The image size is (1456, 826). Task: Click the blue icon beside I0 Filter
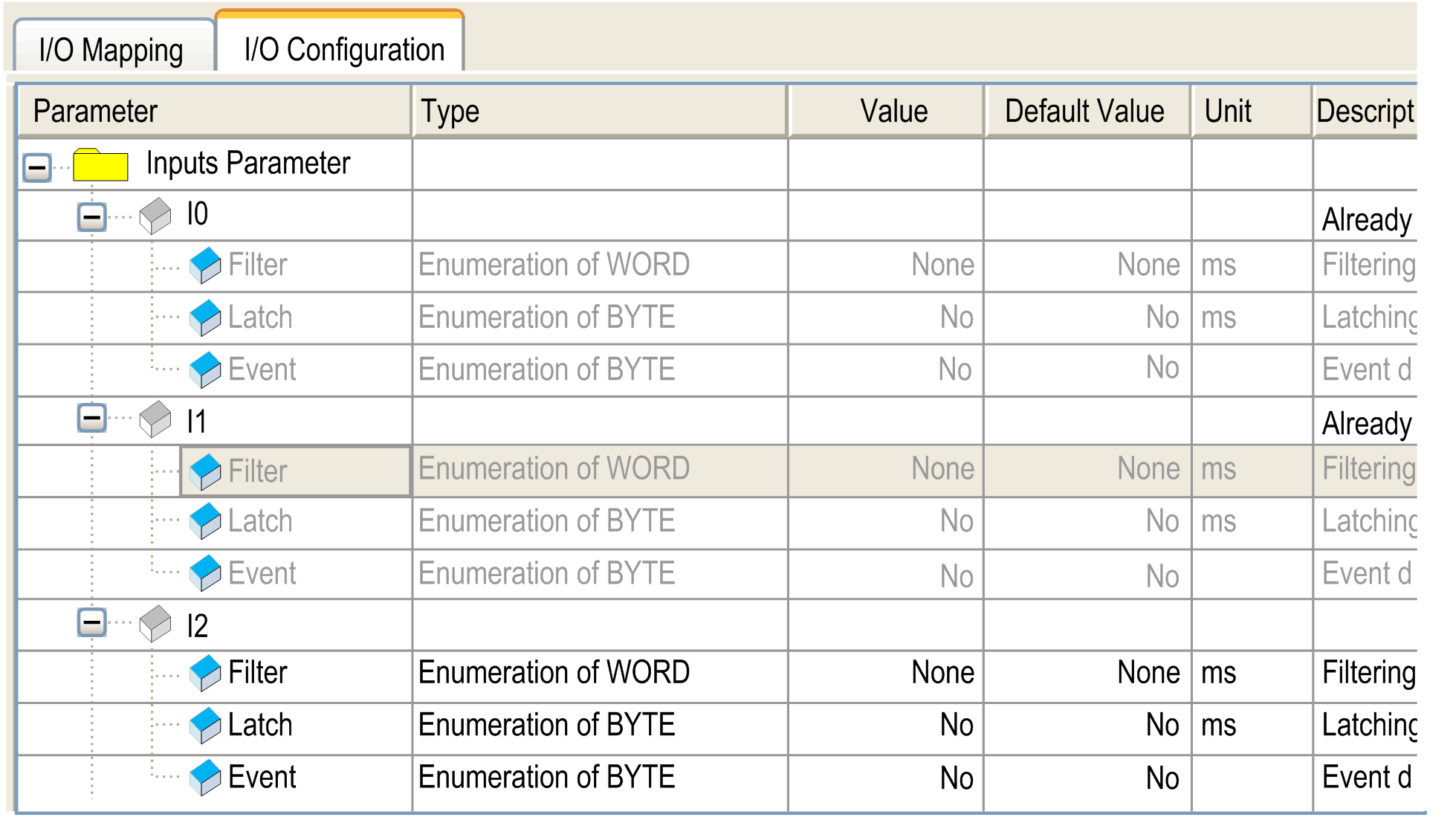205,265
